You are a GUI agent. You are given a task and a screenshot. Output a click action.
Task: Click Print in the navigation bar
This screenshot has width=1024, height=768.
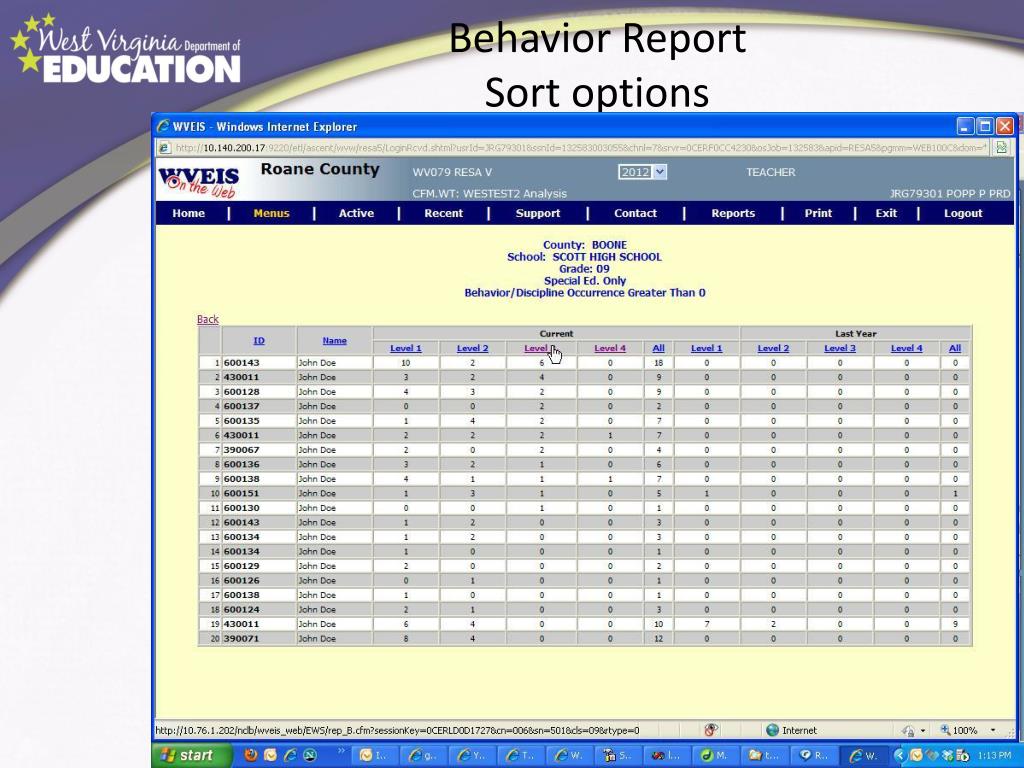(x=818, y=214)
